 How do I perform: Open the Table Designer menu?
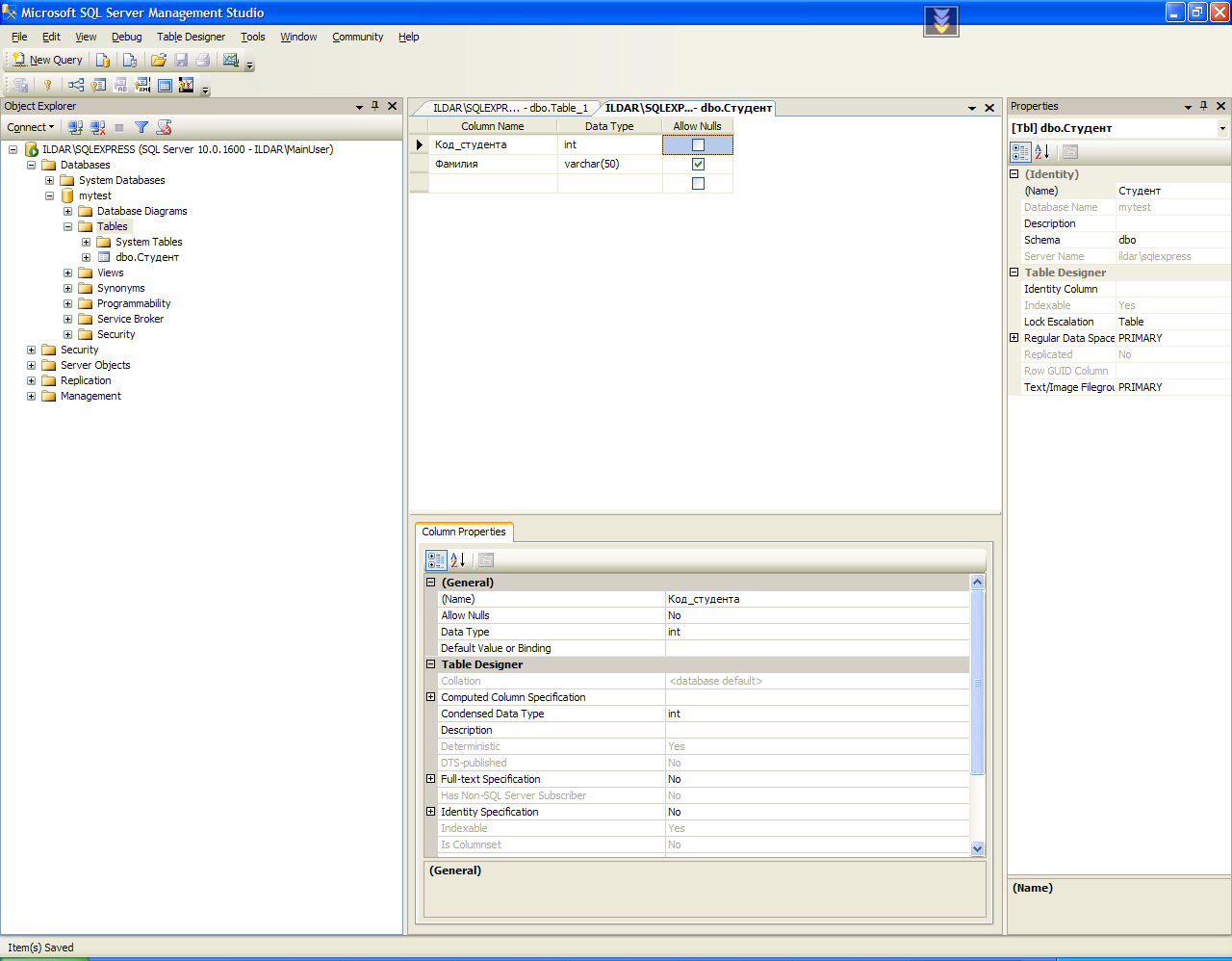click(x=191, y=37)
